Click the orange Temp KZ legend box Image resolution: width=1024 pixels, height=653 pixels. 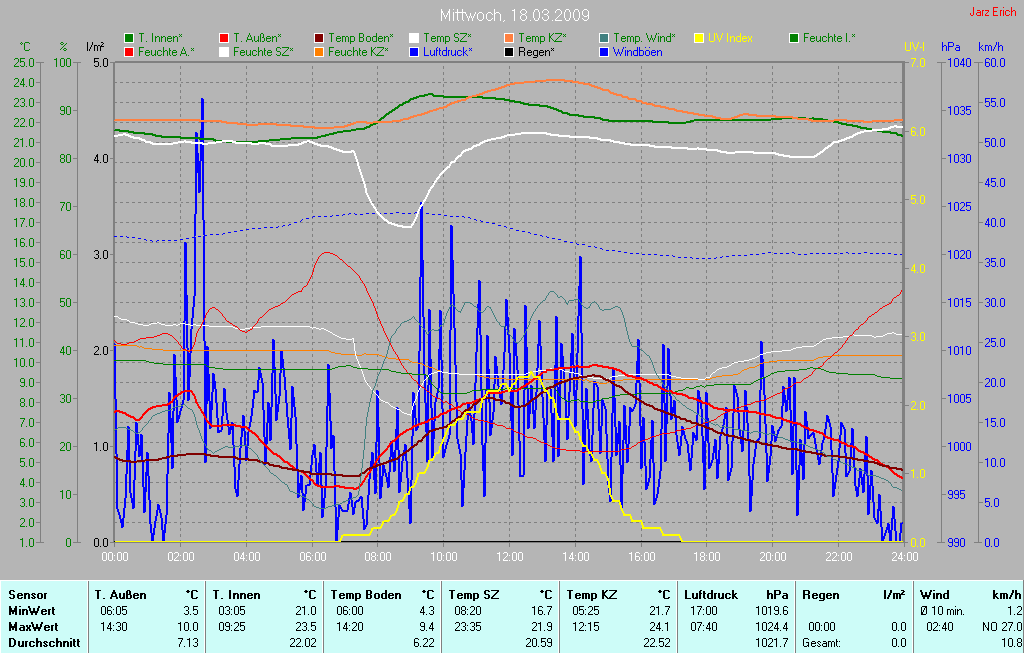tap(509, 38)
